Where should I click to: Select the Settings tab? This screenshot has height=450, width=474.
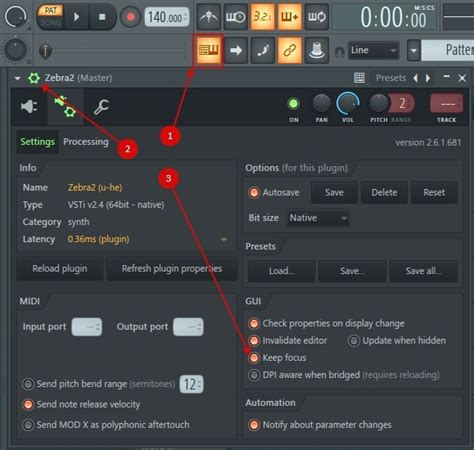37,142
